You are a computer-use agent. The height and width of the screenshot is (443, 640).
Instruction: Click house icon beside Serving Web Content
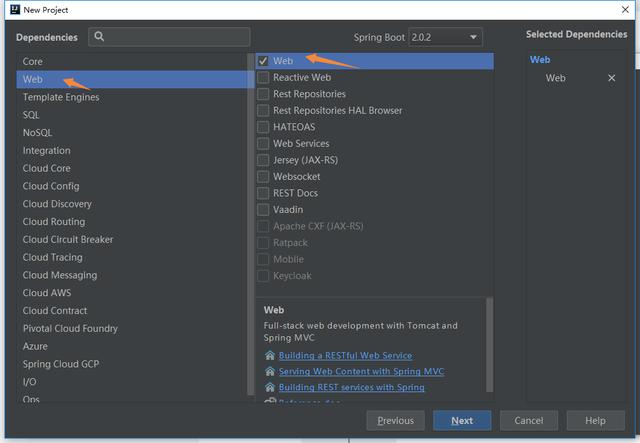[270, 371]
